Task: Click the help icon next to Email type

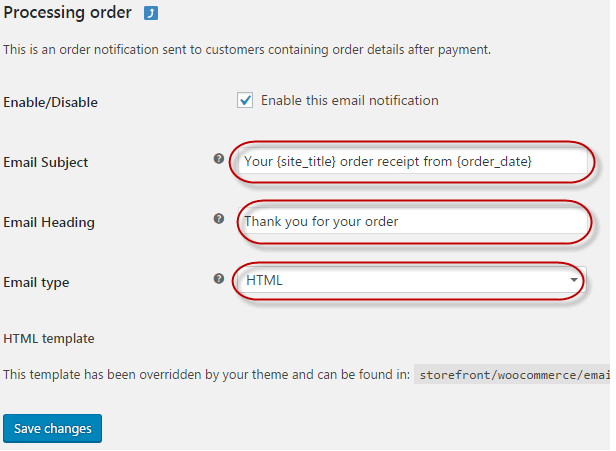Action: [x=219, y=279]
